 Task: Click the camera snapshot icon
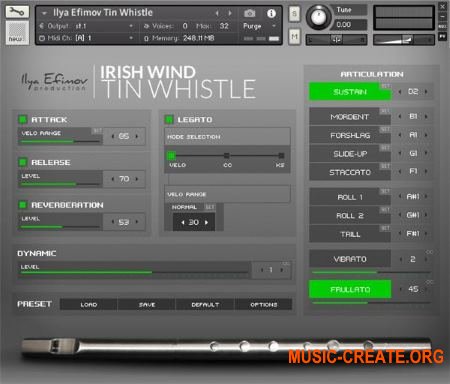[250, 13]
